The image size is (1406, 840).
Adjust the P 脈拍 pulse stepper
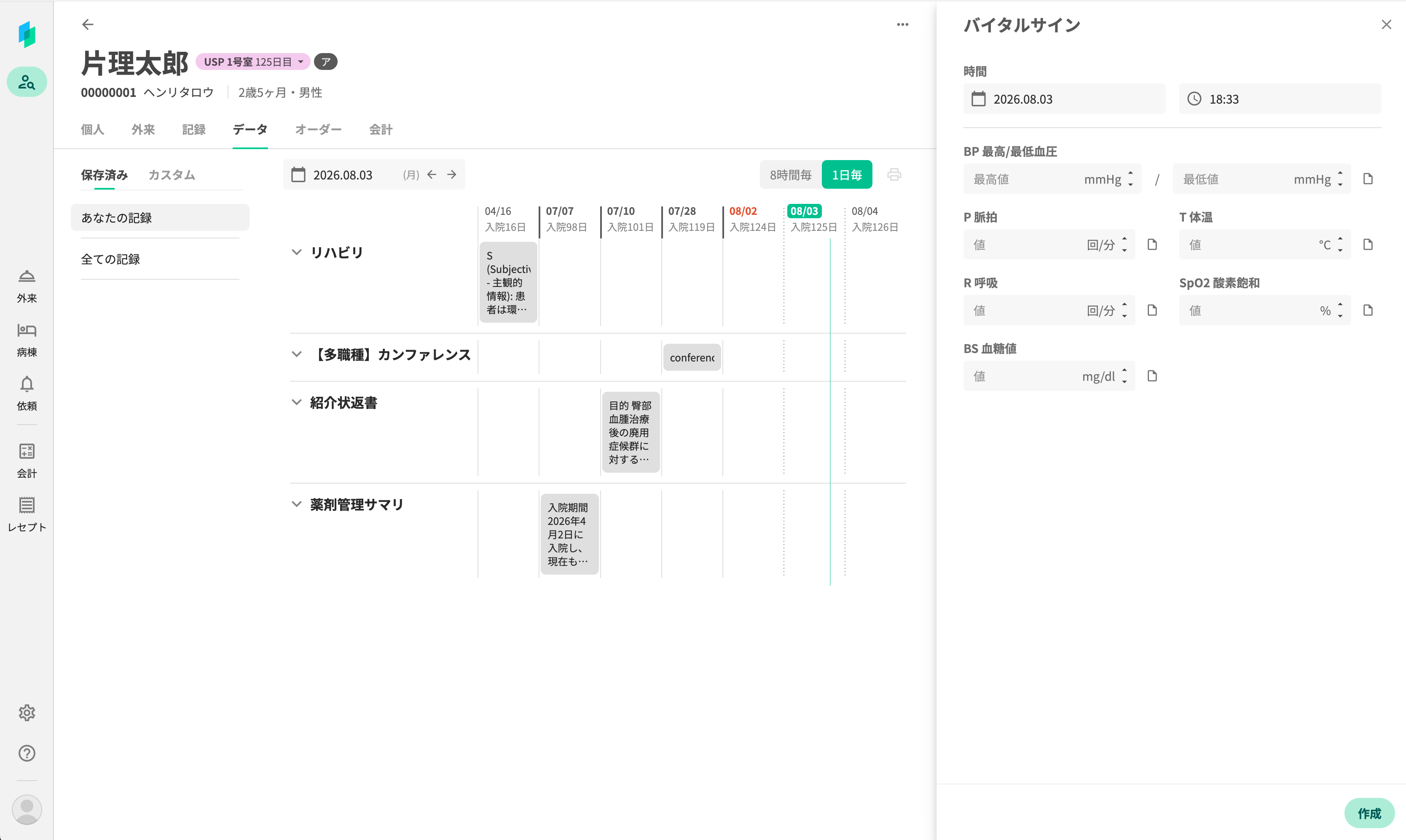[1124, 244]
